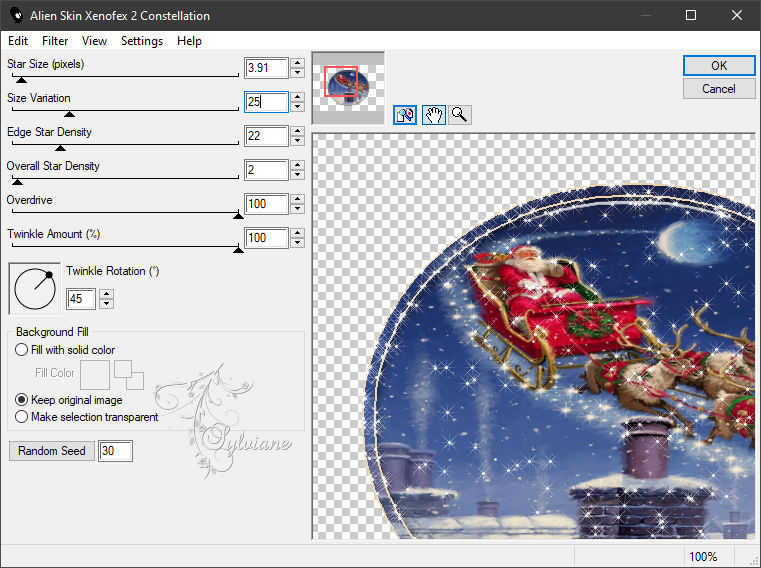
Task: Decrease Overdrive value spinner
Action: (x=298, y=209)
